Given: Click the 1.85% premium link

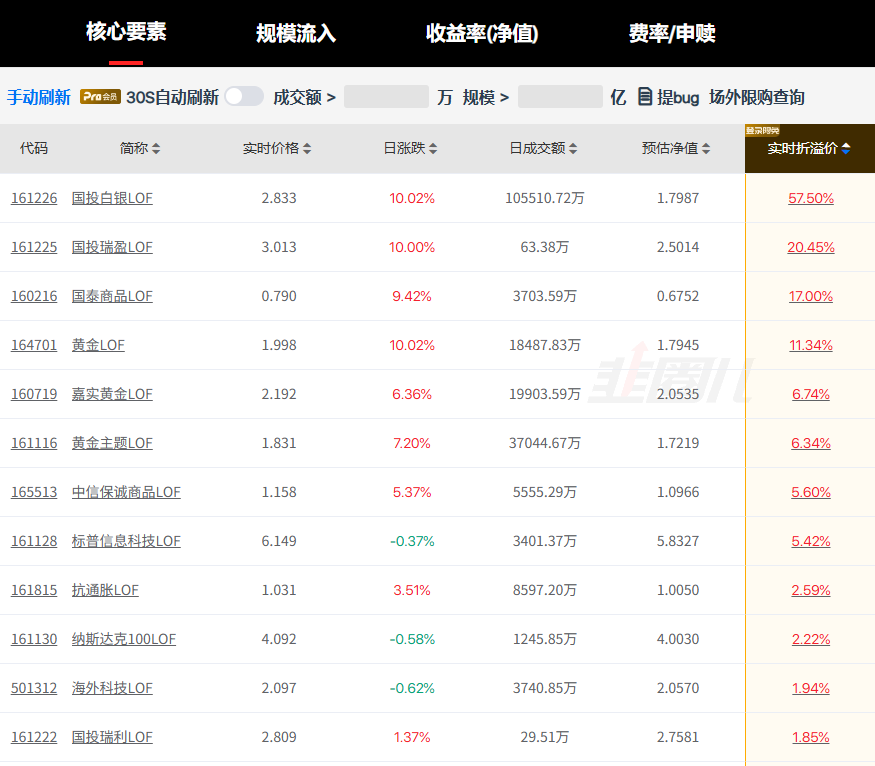Looking at the screenshot, I should [x=811, y=739].
